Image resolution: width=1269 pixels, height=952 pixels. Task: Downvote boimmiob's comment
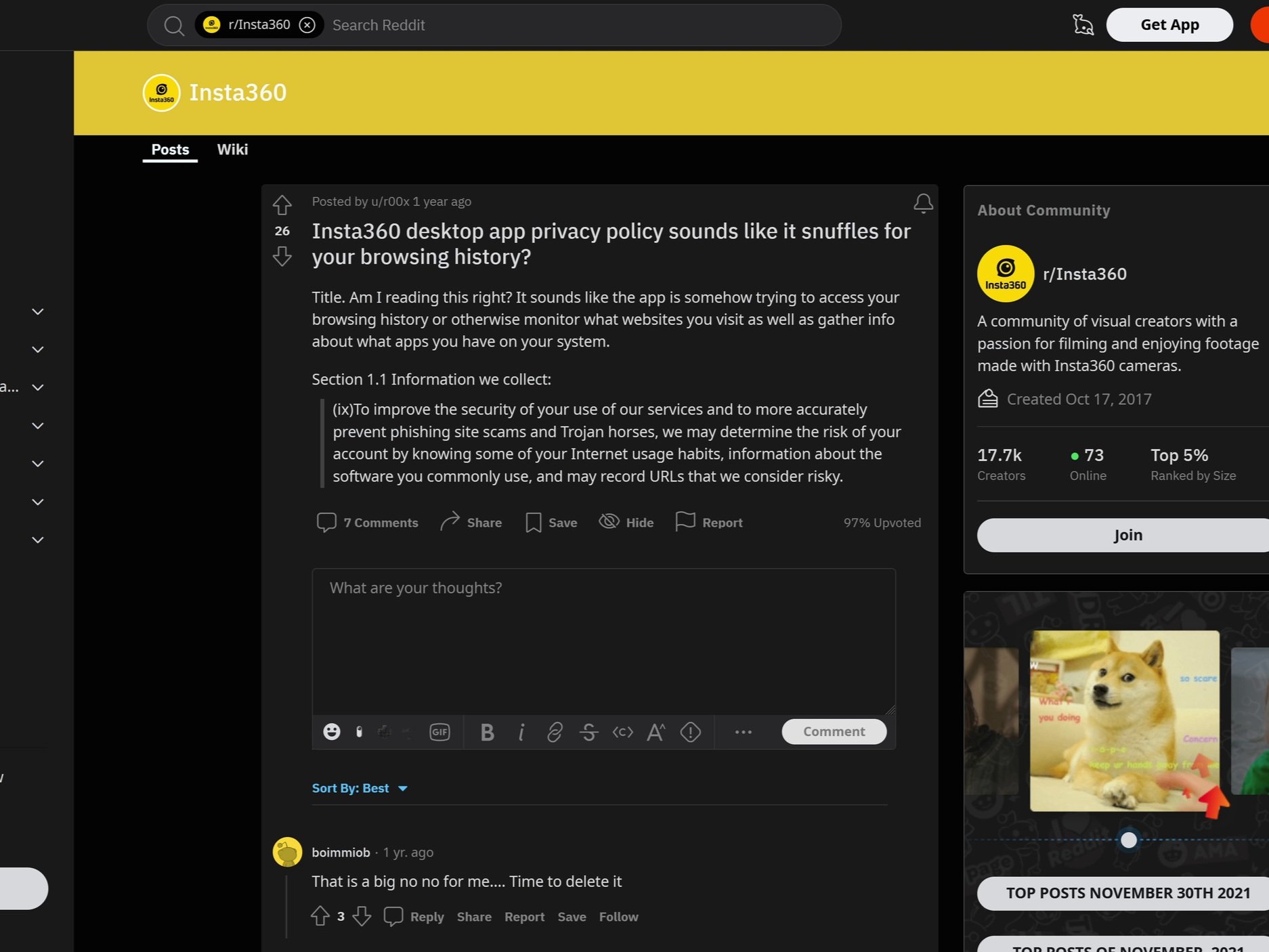tap(362, 916)
